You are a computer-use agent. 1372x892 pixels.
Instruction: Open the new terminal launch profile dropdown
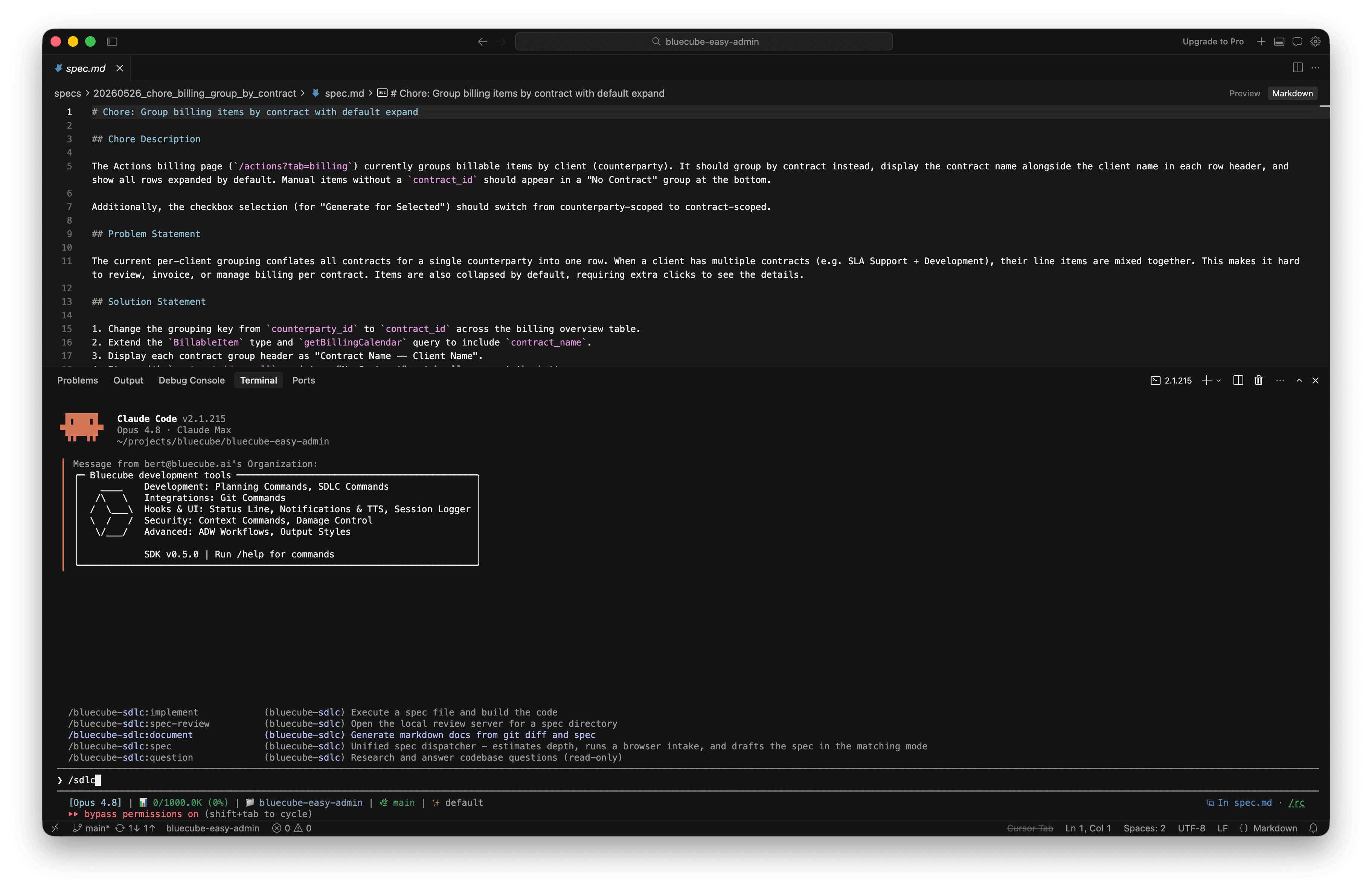point(1219,380)
